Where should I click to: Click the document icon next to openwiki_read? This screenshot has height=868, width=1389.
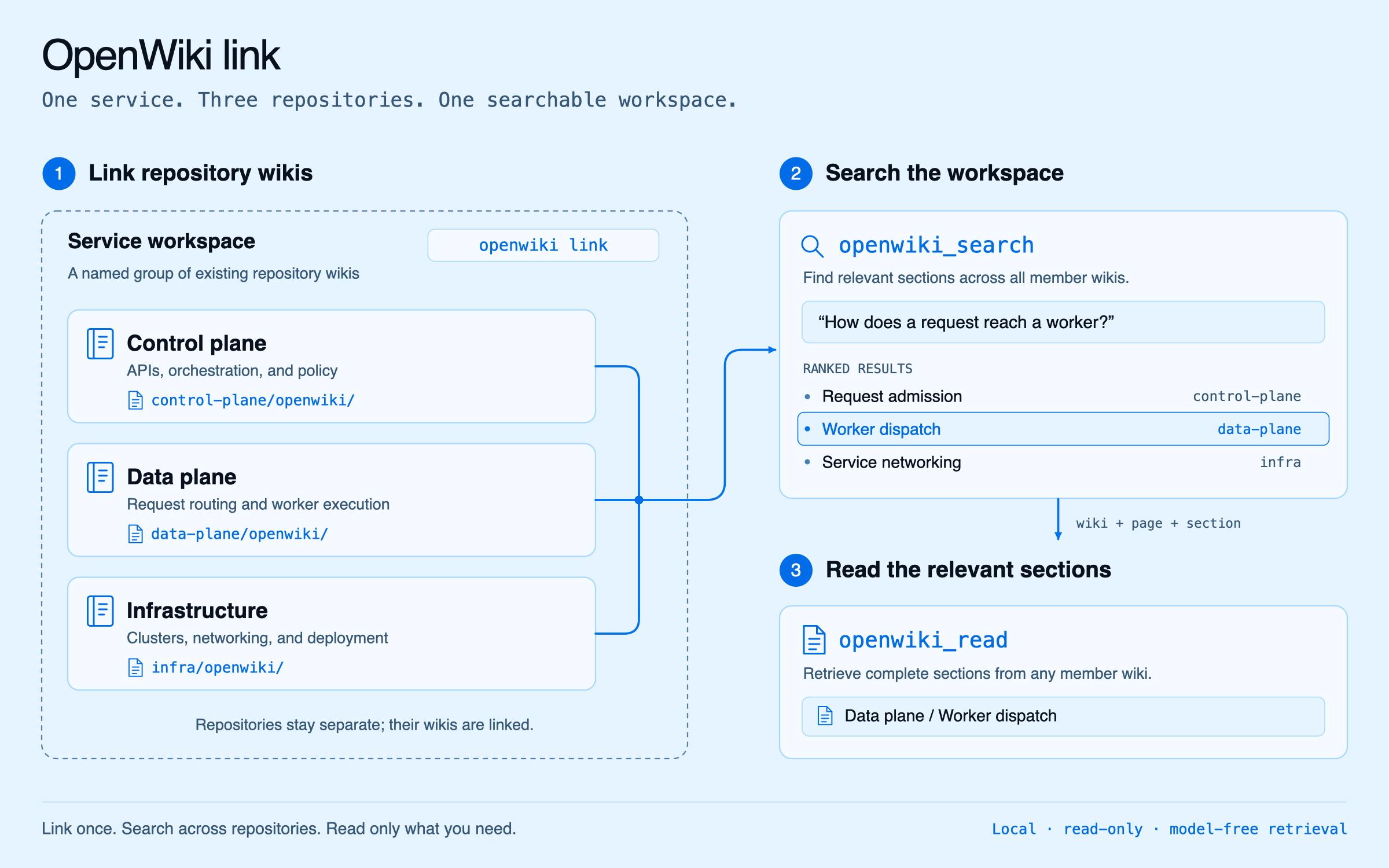814,640
